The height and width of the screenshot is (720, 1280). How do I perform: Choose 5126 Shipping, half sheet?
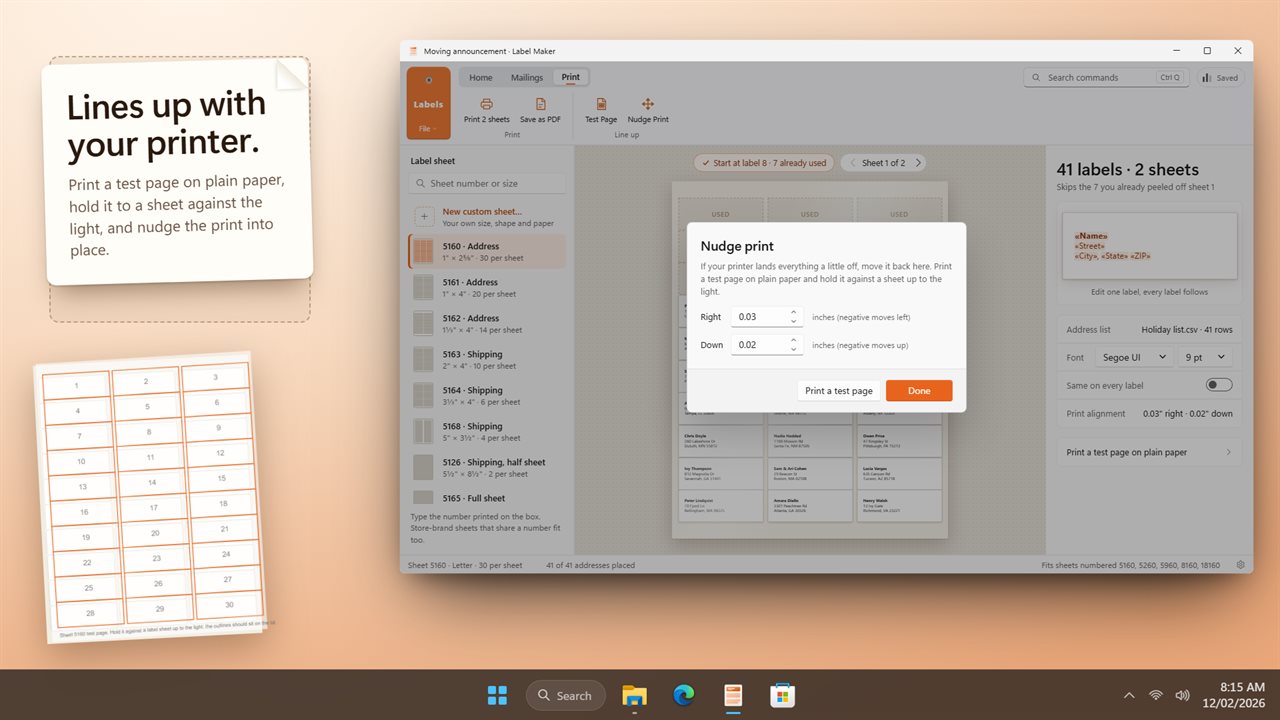pyautogui.click(x=487, y=468)
